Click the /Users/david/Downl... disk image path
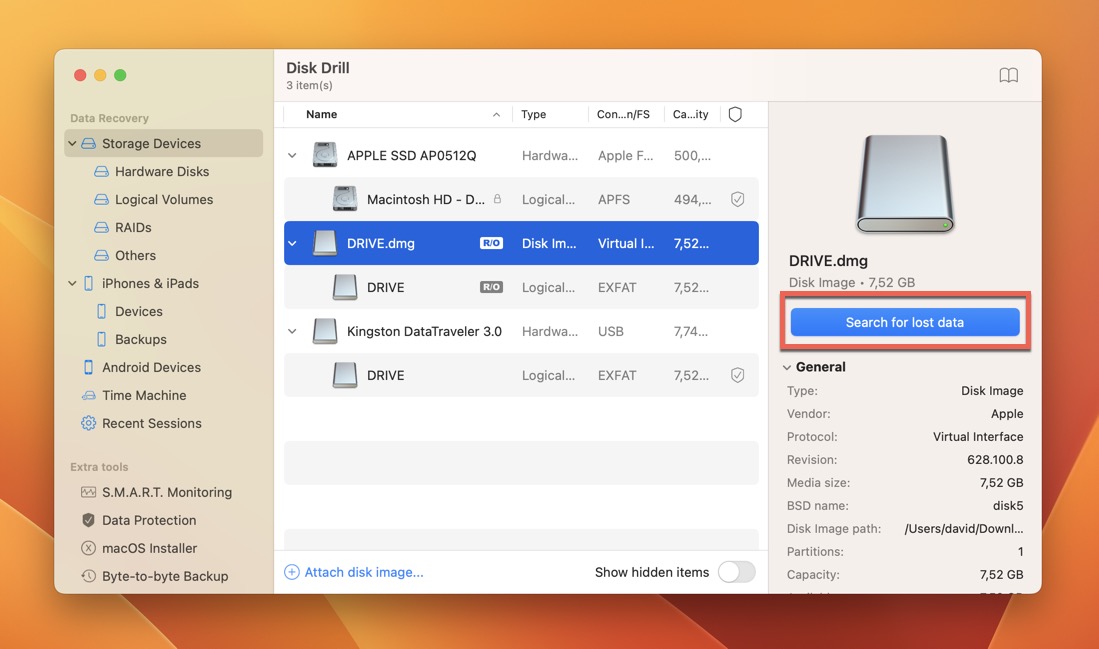1099x649 pixels. 964,528
